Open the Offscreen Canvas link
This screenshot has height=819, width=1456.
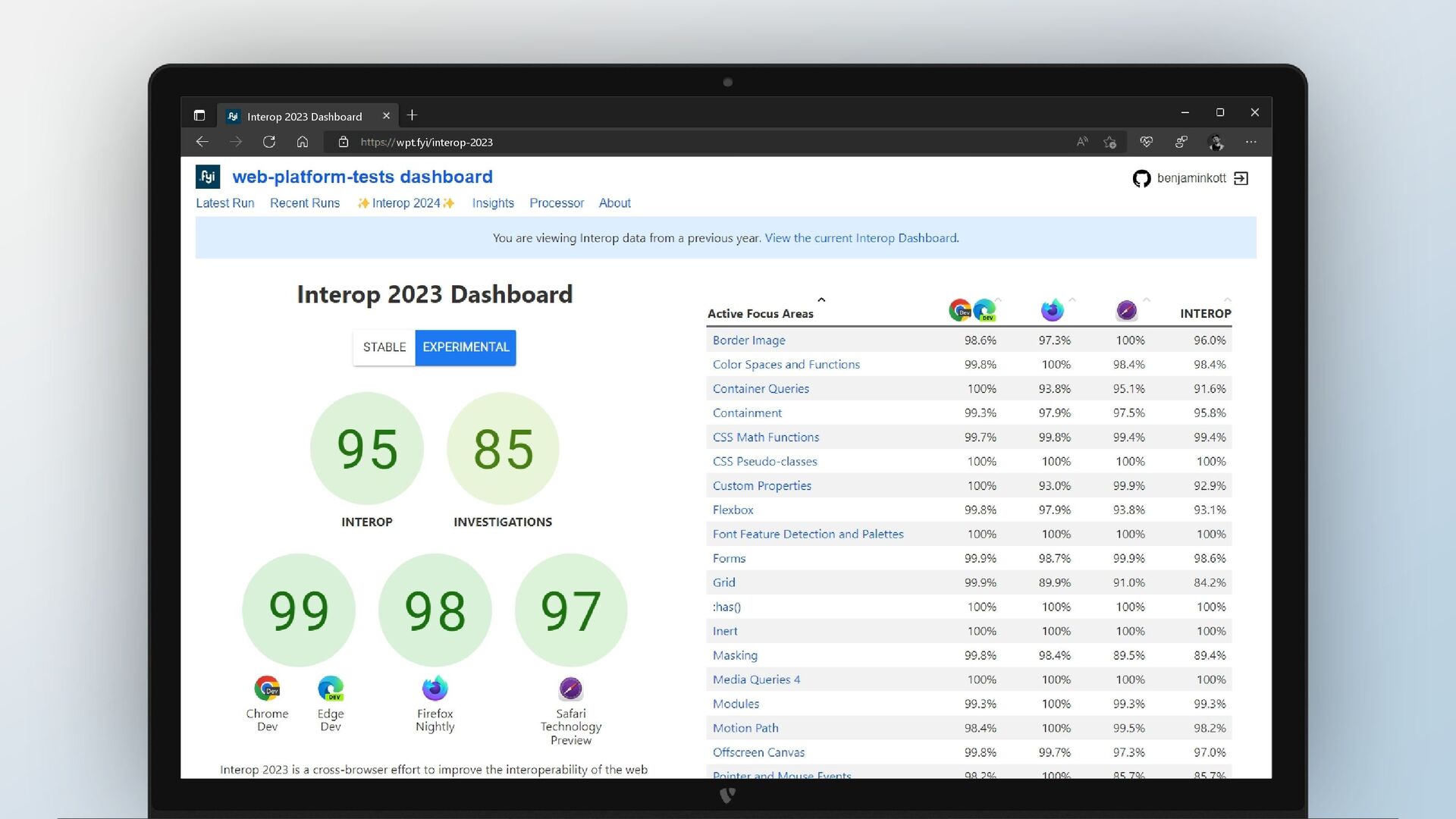click(x=758, y=753)
